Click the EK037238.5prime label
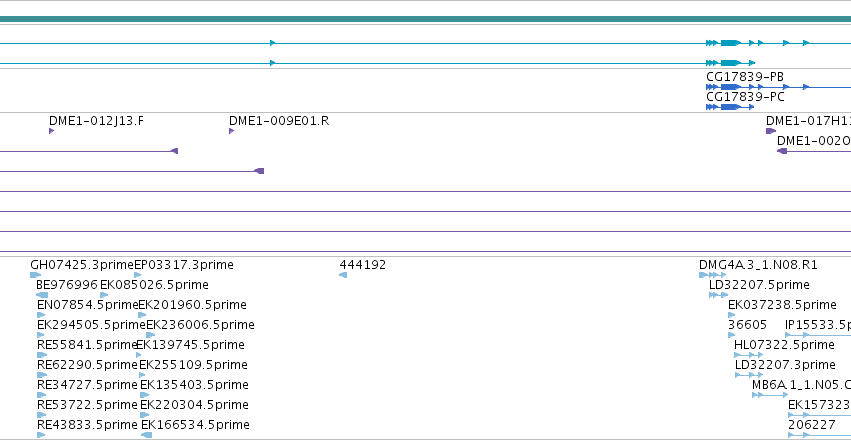The width and height of the screenshot is (851, 440). coord(782,304)
